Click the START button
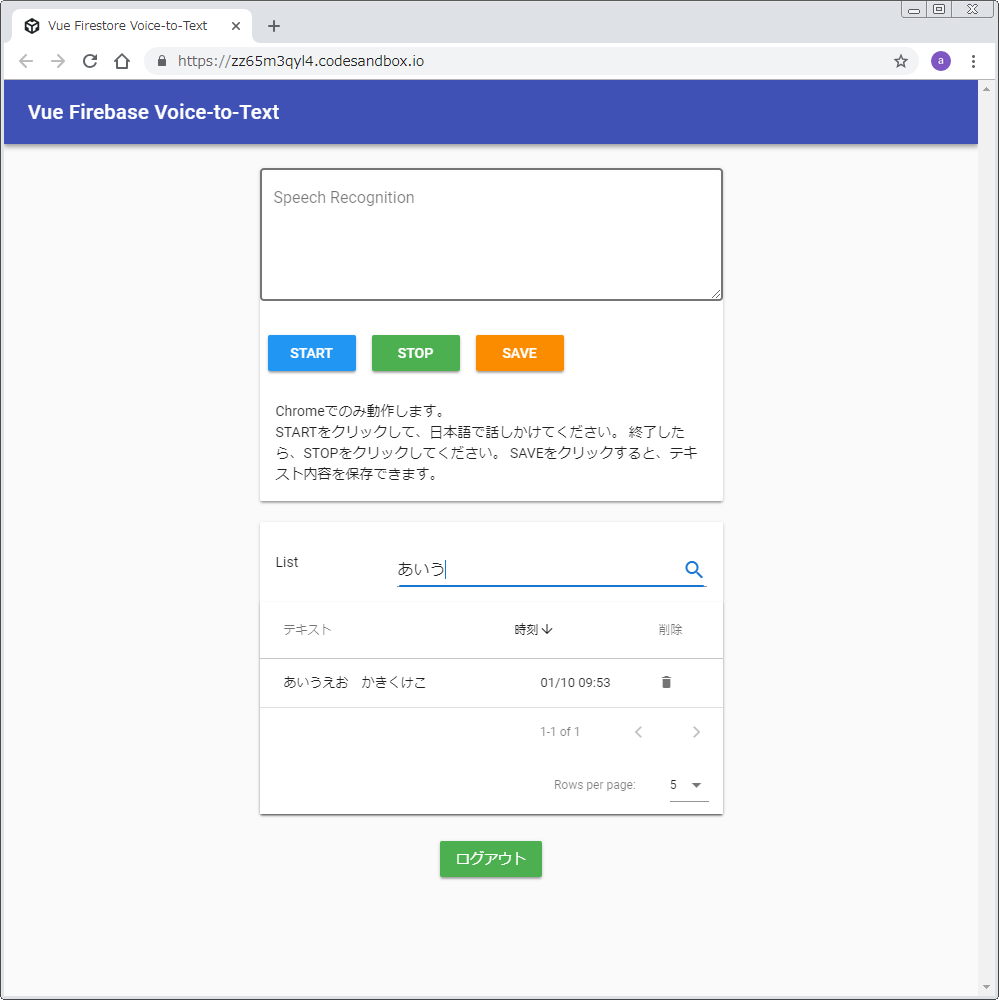Viewport: 999px width, 1000px height. (x=312, y=353)
